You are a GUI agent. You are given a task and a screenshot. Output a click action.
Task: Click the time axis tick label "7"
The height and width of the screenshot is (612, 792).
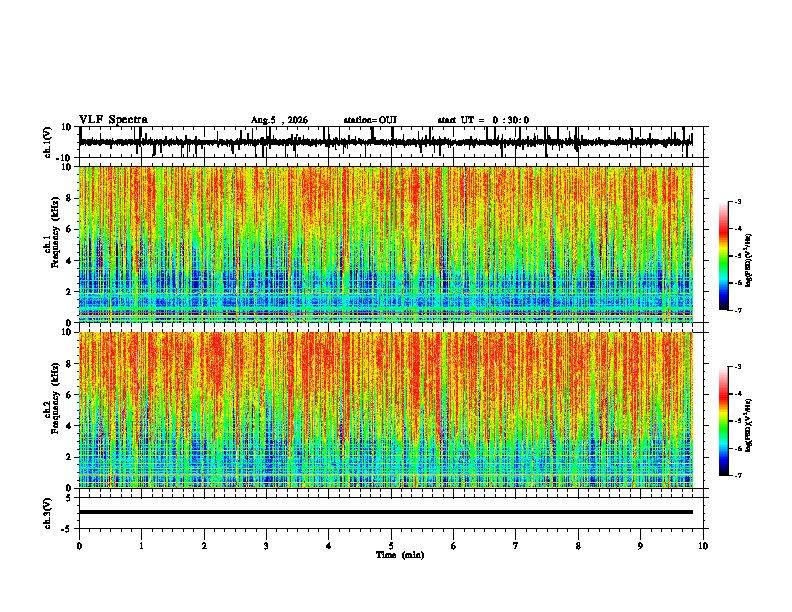[516, 546]
